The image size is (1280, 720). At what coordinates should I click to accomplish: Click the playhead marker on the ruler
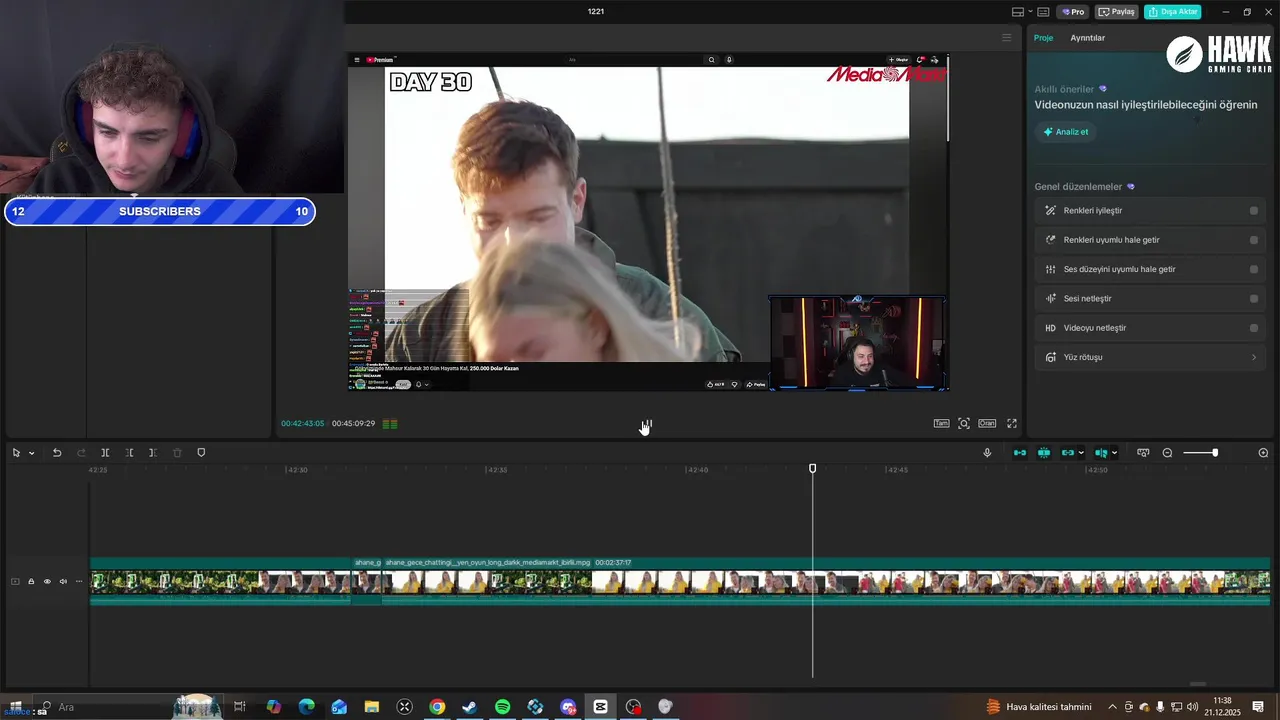(812, 468)
